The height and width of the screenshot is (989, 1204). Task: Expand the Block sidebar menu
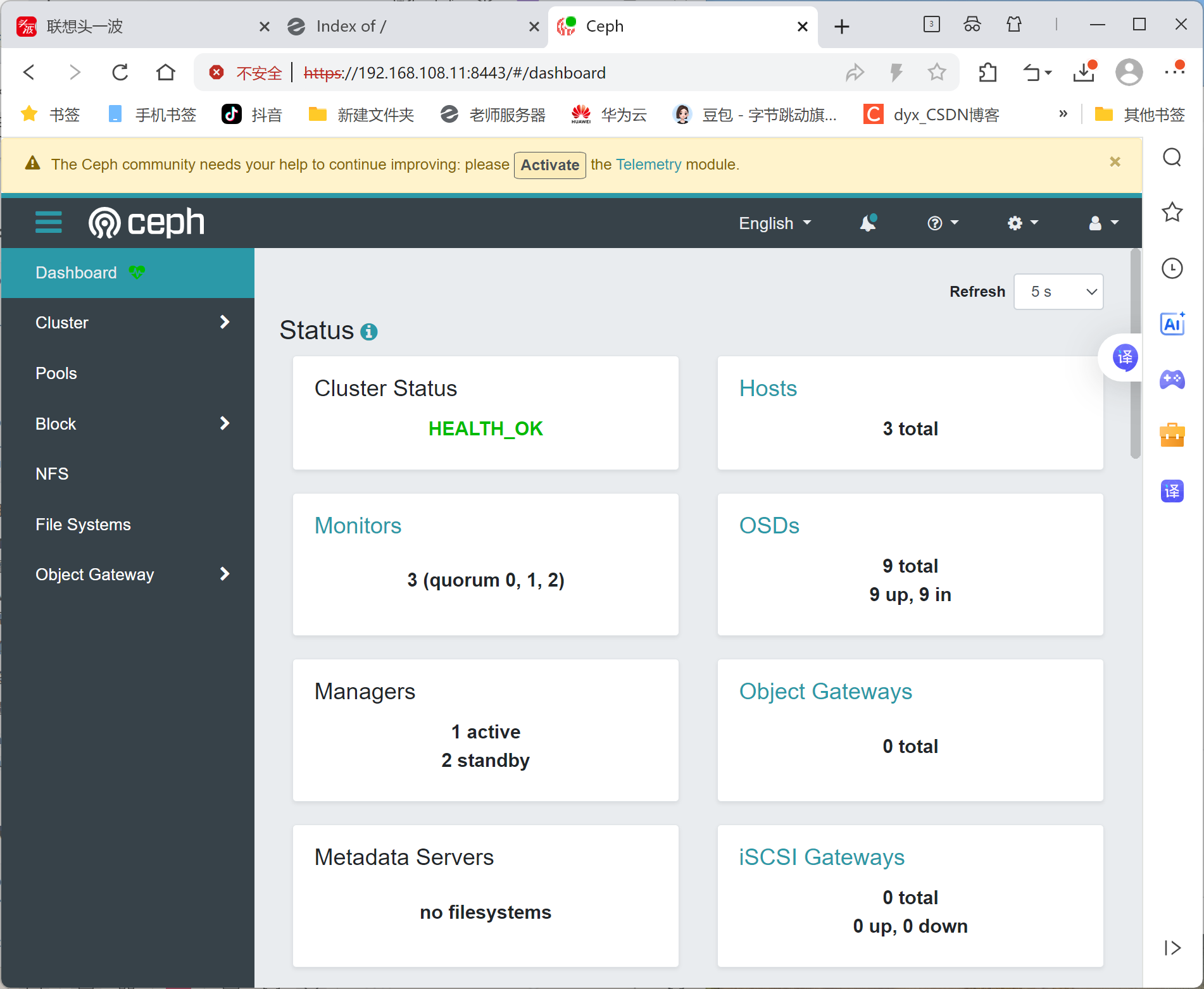128,424
